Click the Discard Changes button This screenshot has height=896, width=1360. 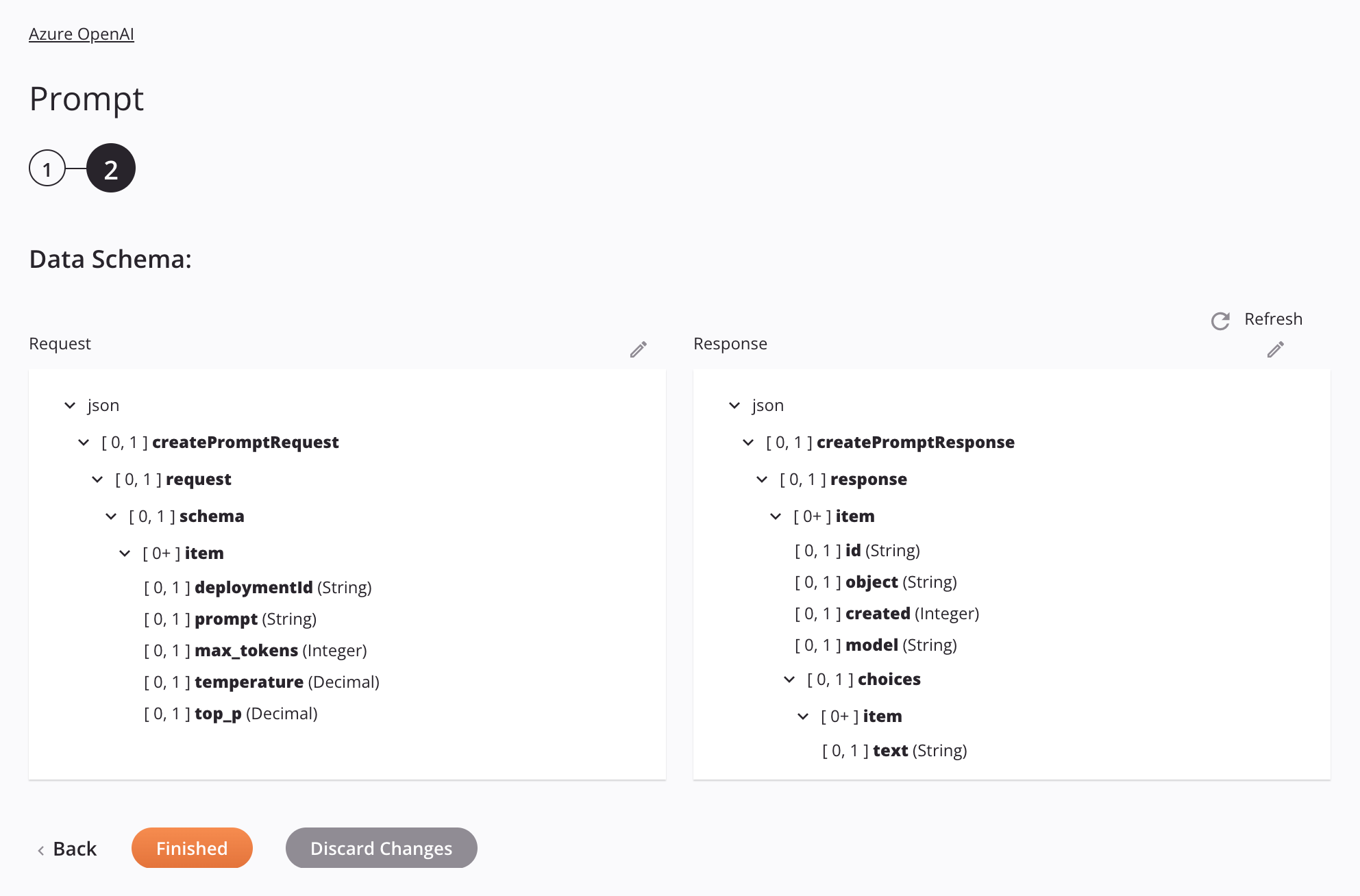click(381, 847)
